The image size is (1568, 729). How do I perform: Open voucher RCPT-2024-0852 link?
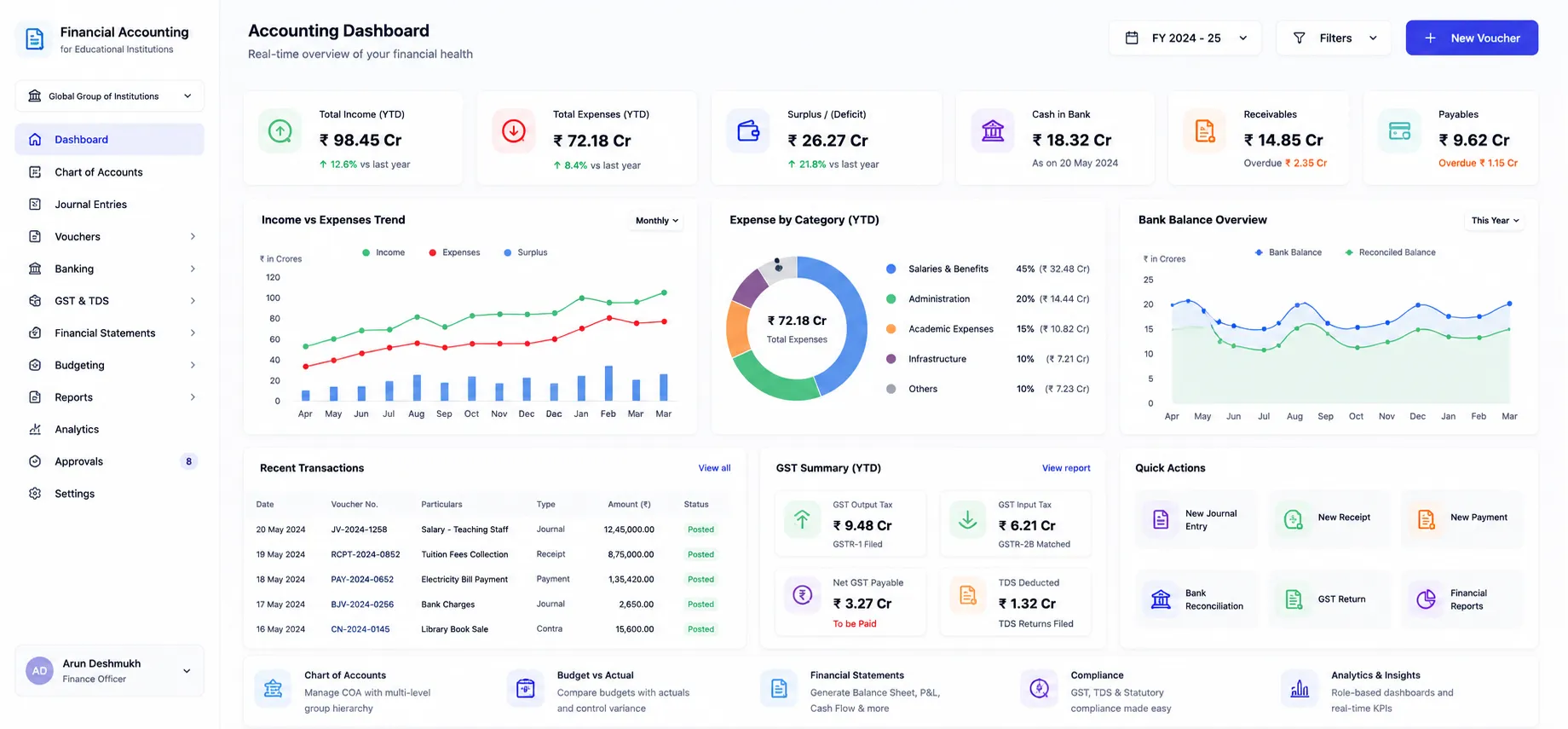point(366,554)
